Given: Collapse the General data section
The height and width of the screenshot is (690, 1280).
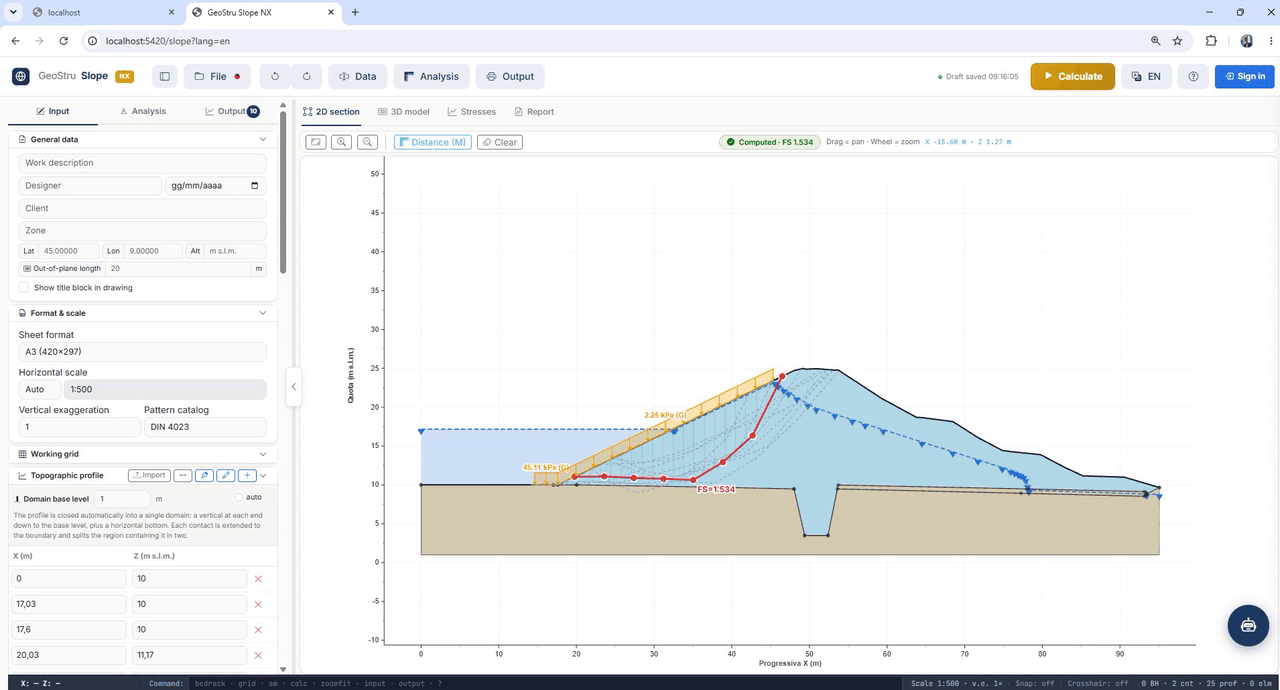Looking at the screenshot, I should coord(263,139).
